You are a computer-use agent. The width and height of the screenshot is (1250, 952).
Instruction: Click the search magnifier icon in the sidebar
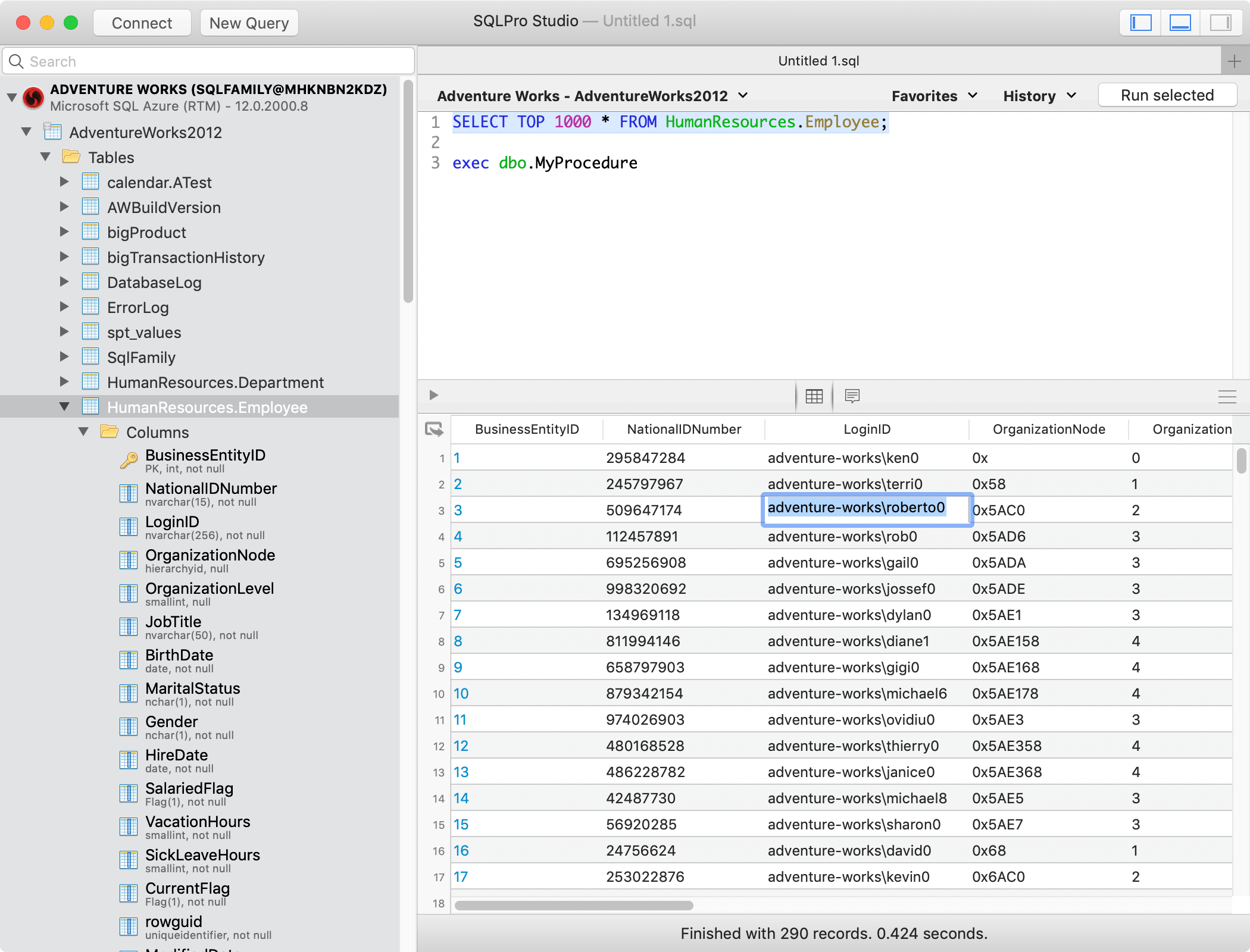[16, 61]
